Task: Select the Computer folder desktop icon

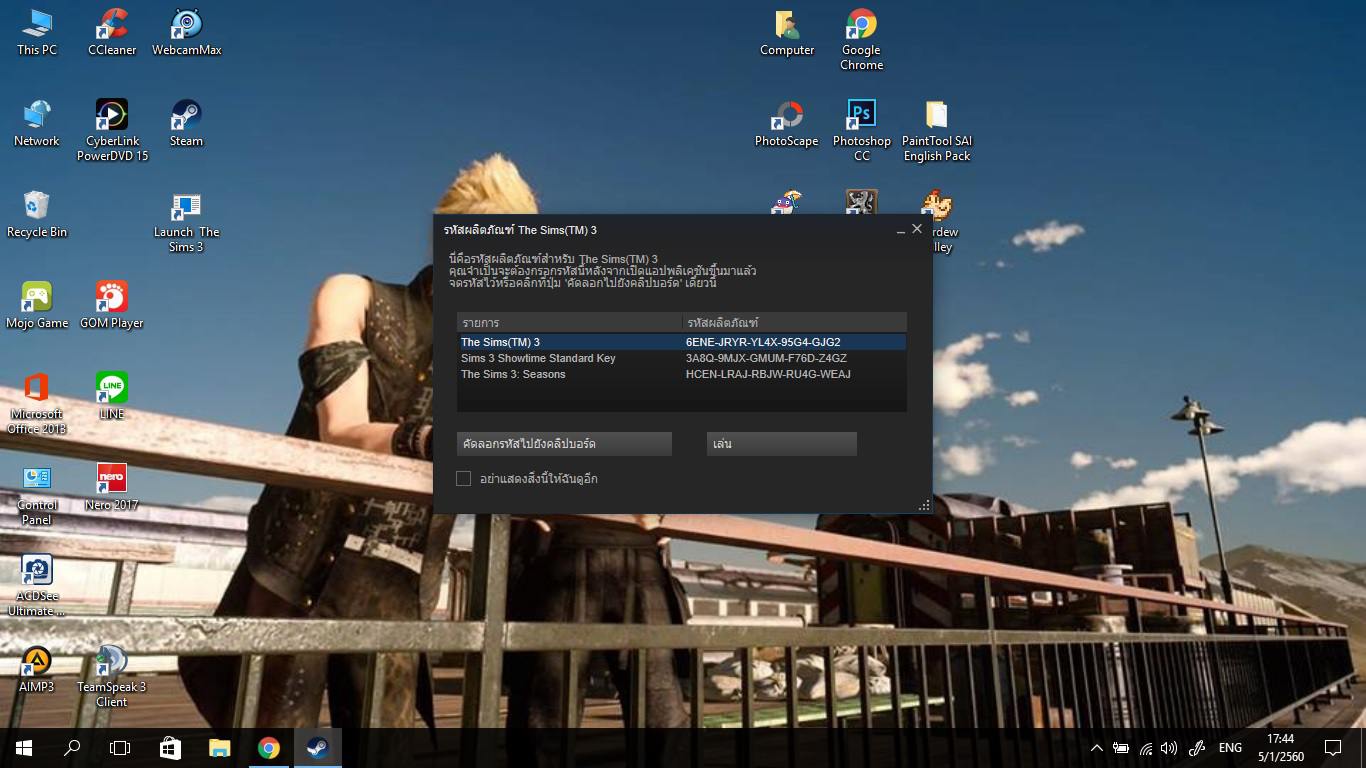Action: click(x=787, y=32)
